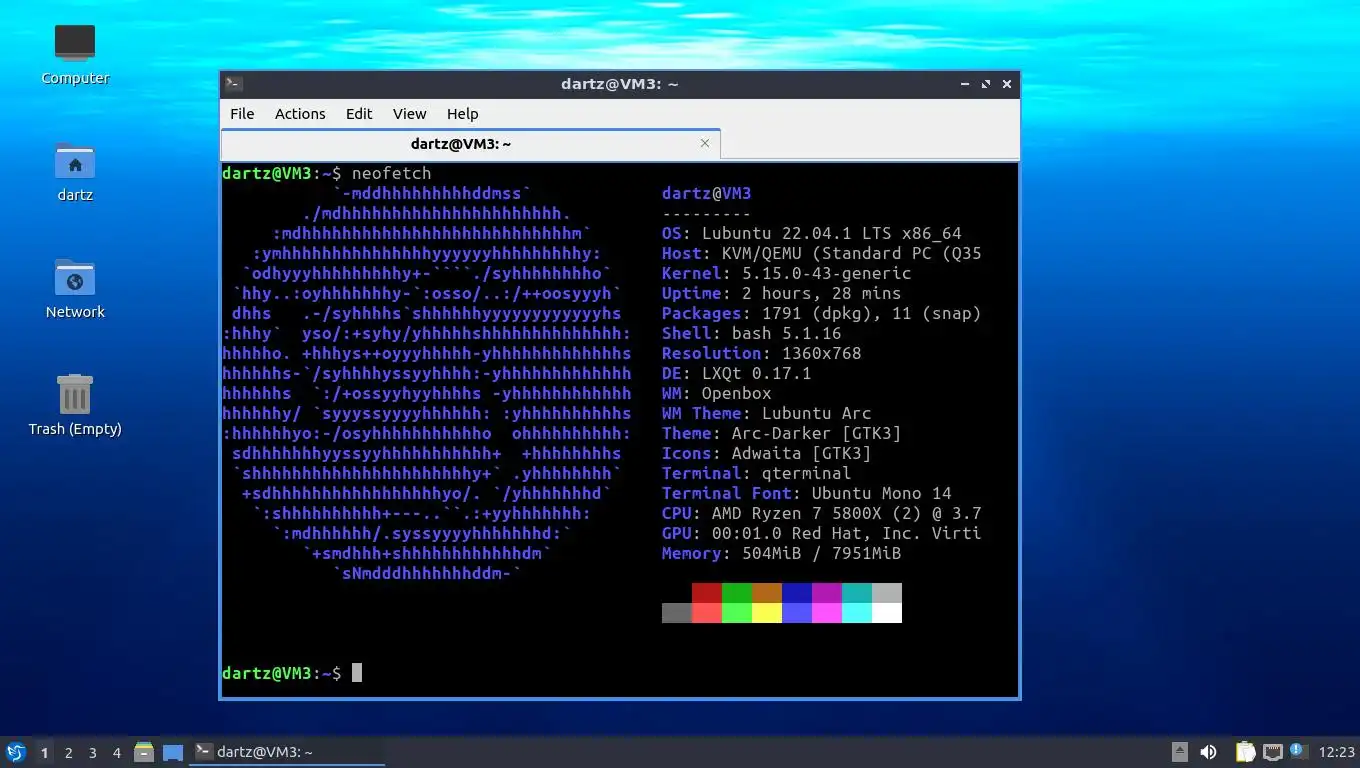Click the 'Icons: Adwaita [GTK3]' line
This screenshot has width=1360, height=768.
click(766, 453)
